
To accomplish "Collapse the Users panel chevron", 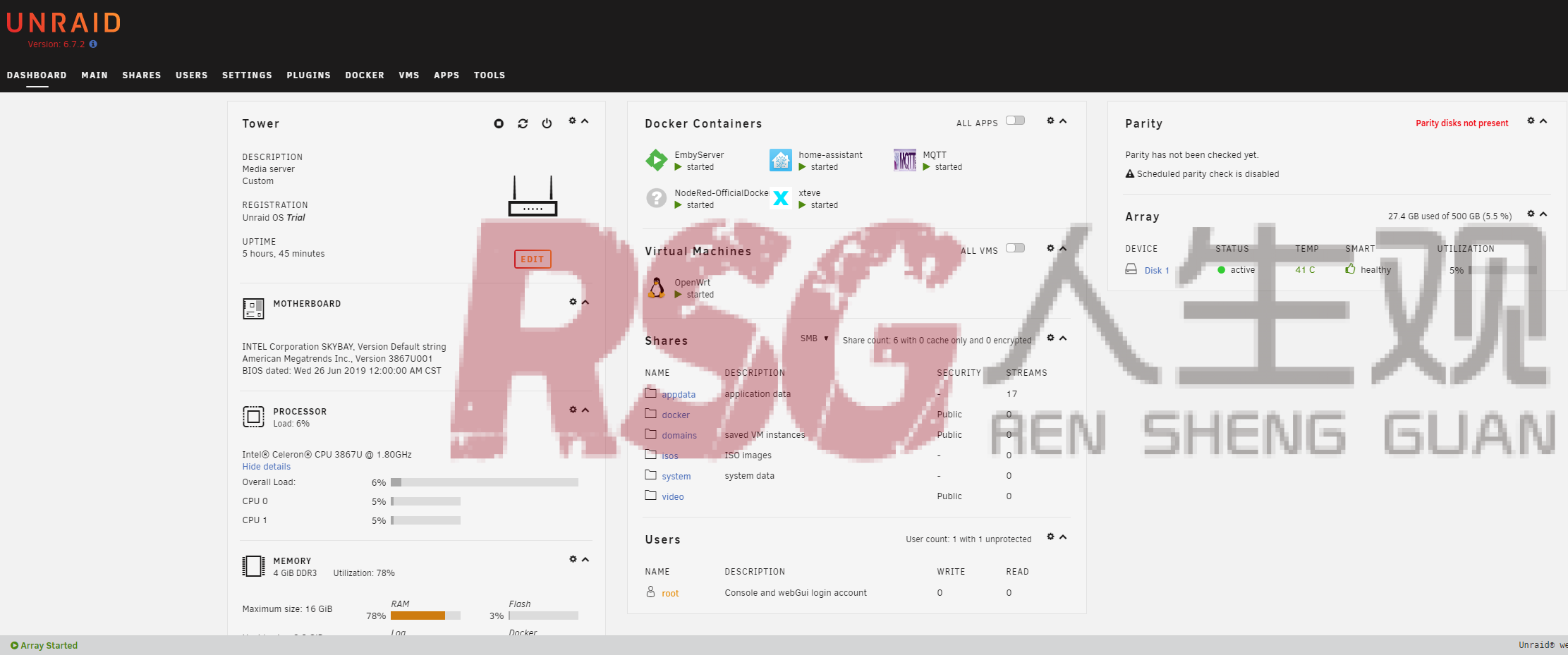I will [x=1063, y=537].
